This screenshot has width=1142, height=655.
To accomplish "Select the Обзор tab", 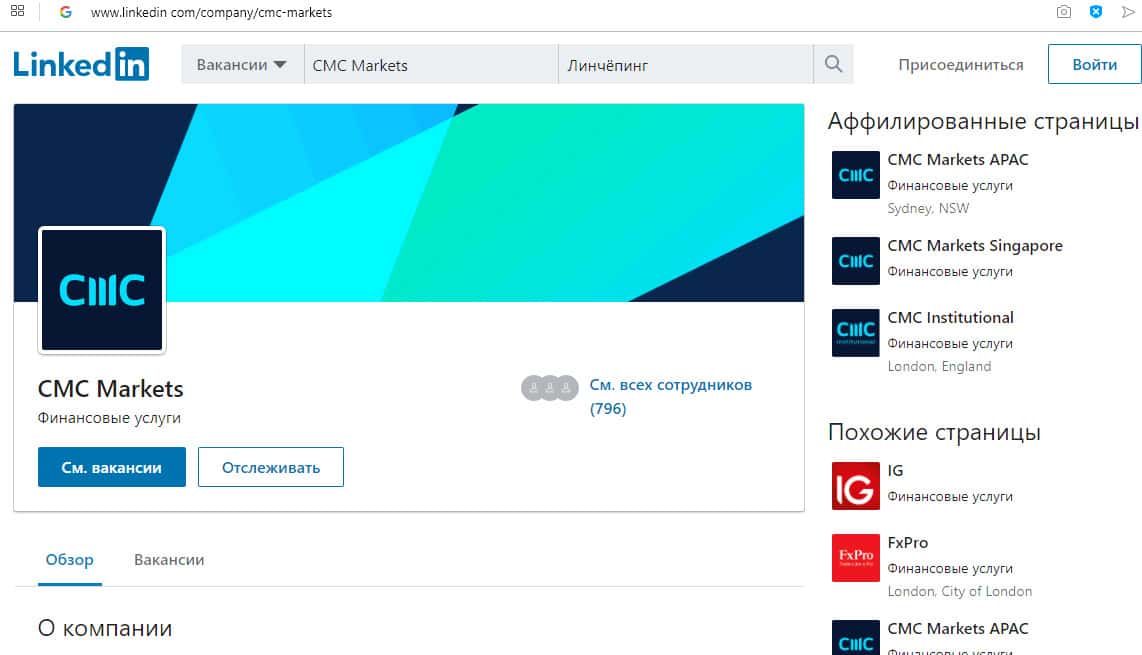I will click(70, 560).
